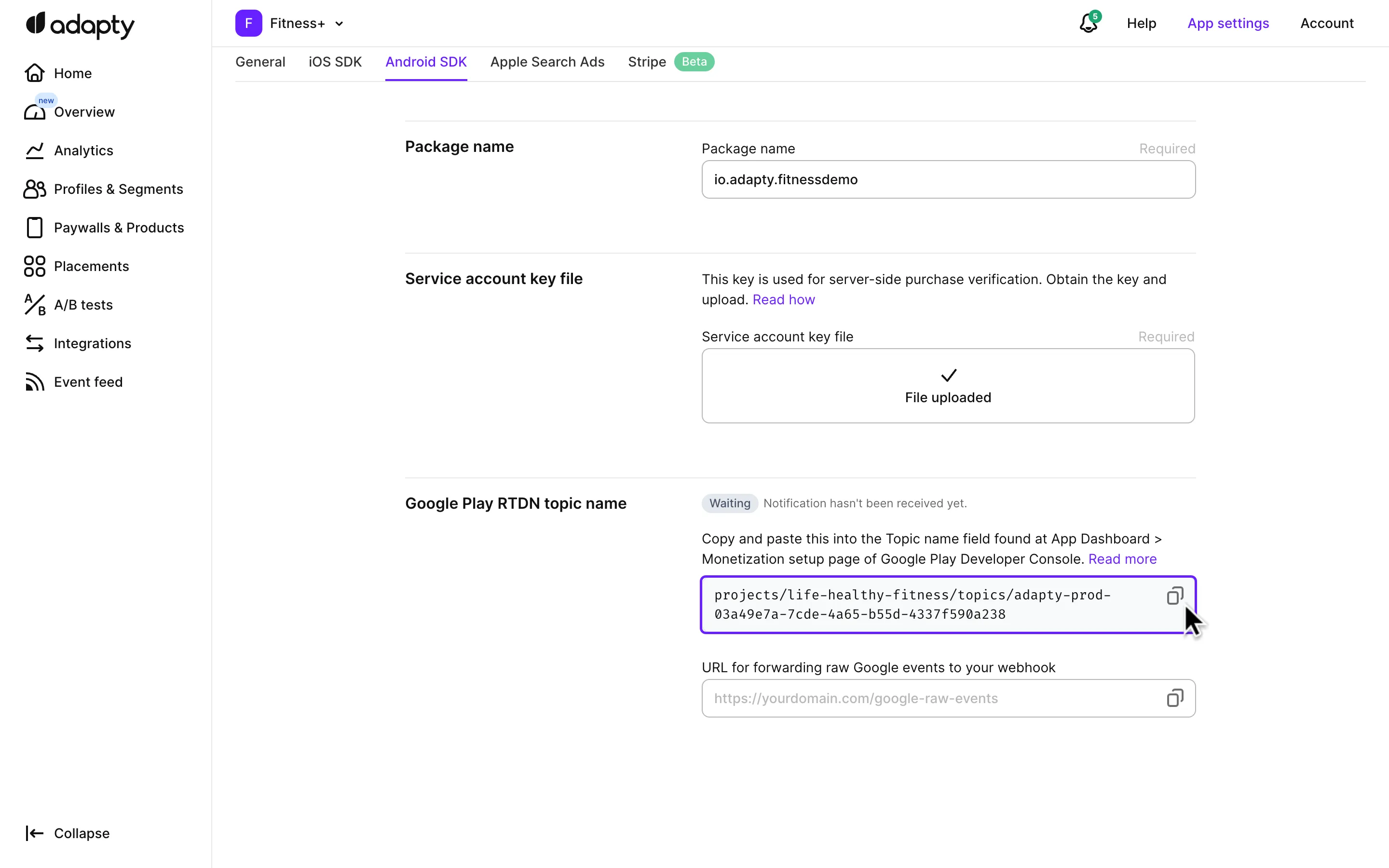Open Home from sidebar icon
The width and height of the screenshot is (1389, 868).
[34, 73]
